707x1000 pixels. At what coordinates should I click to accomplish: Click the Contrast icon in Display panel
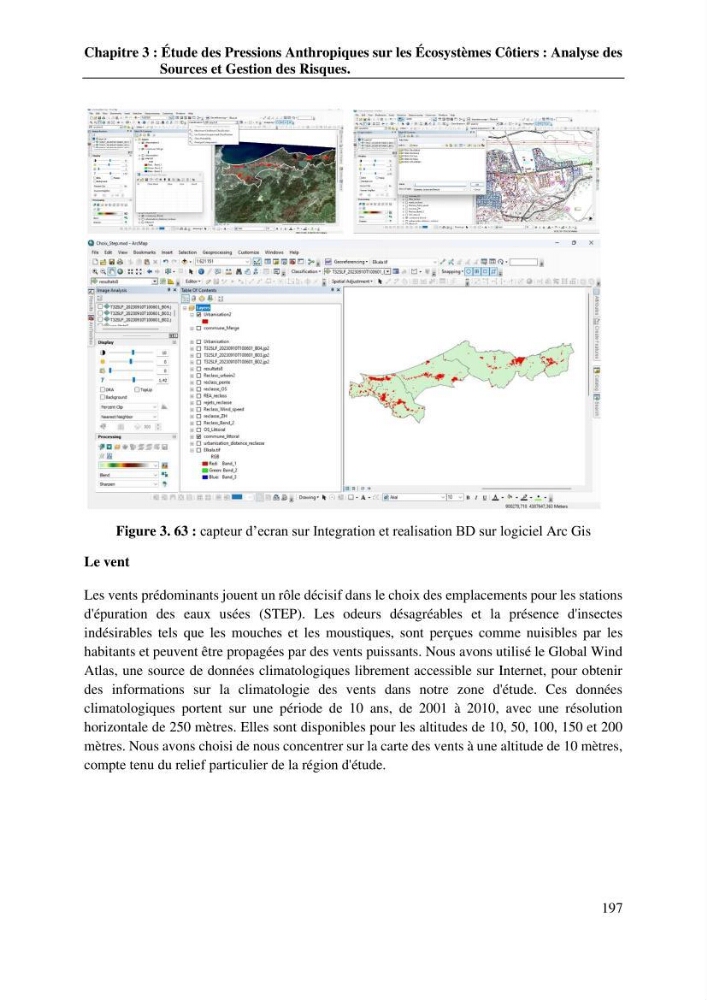pos(103,353)
